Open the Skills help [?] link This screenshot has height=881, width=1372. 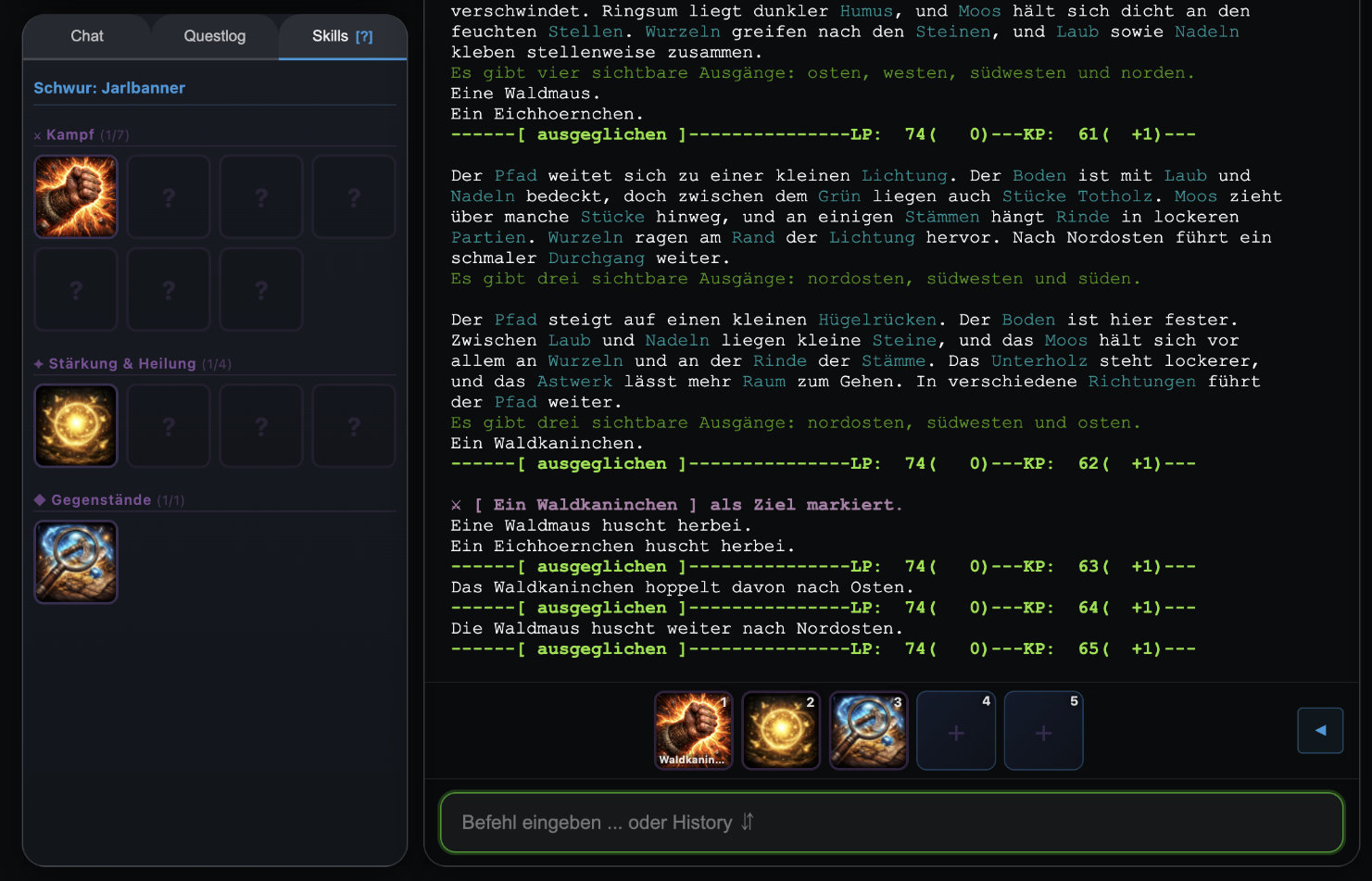[364, 37]
